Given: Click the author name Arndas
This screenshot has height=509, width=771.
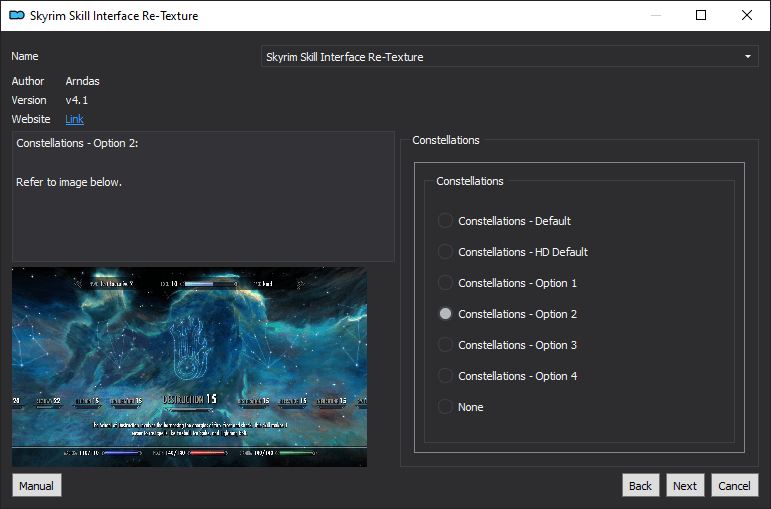Looking at the screenshot, I should tap(83, 81).
